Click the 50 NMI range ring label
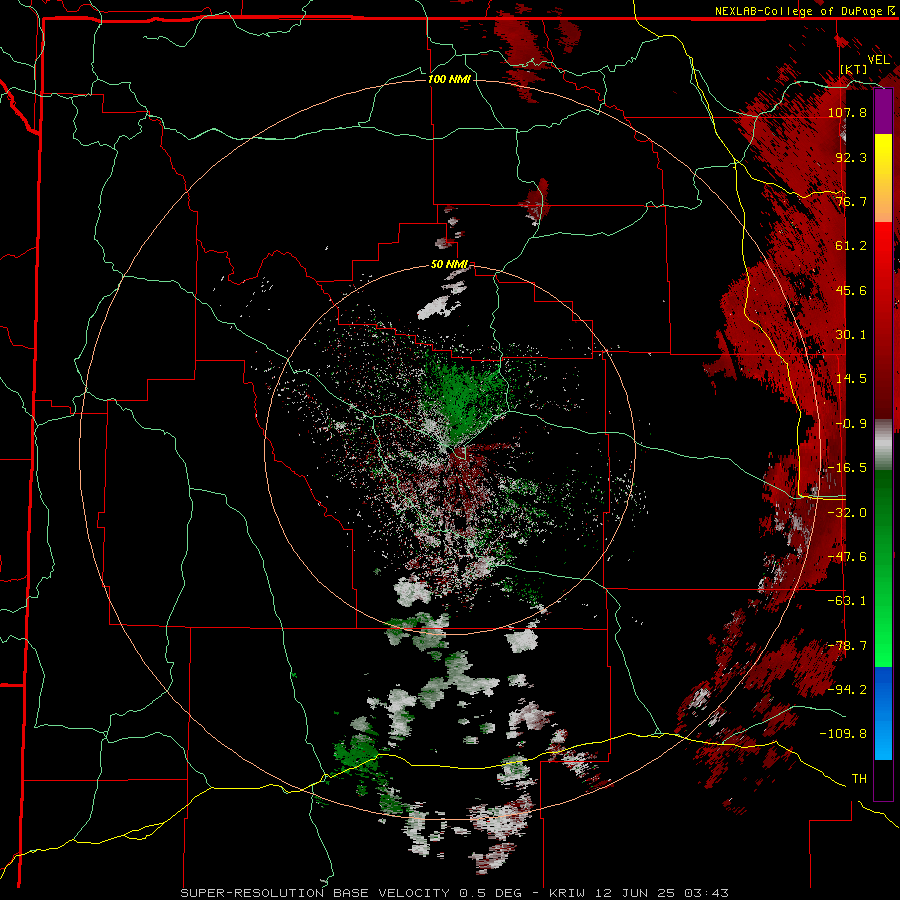Viewport: 900px width, 900px height. point(449,264)
